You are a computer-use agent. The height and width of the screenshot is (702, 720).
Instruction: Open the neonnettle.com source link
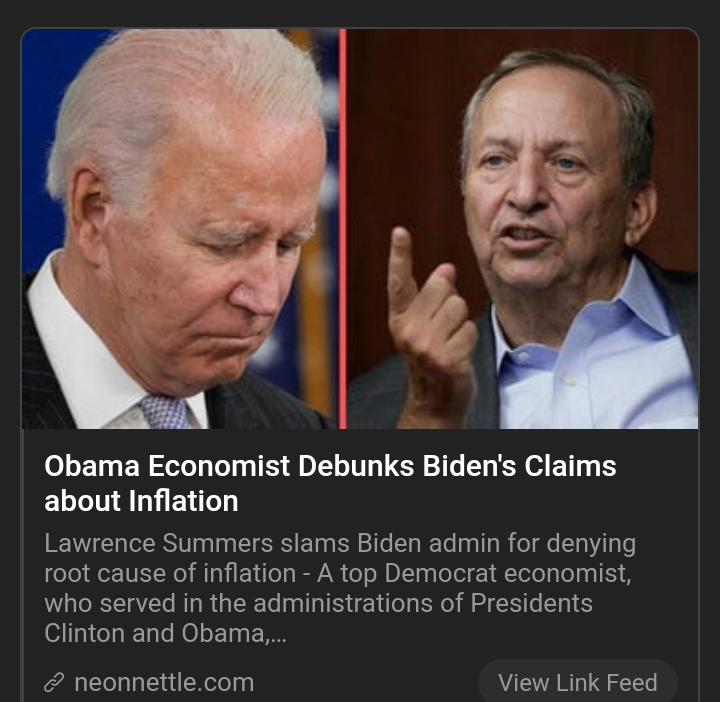[x=164, y=682]
